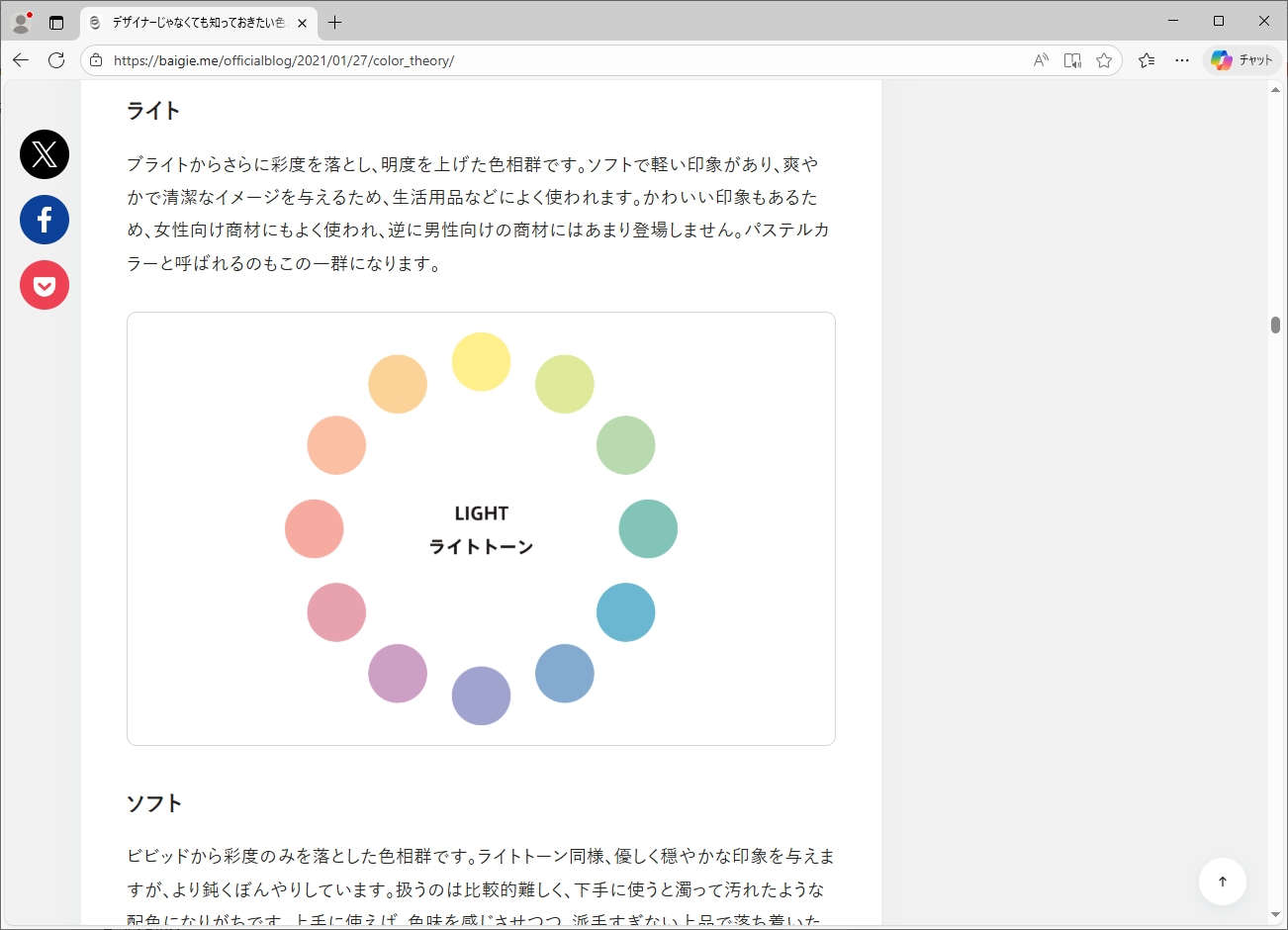Enter Immersive Reader mode
Viewport: 1288px width, 930px height.
pyautogui.click(x=1072, y=60)
